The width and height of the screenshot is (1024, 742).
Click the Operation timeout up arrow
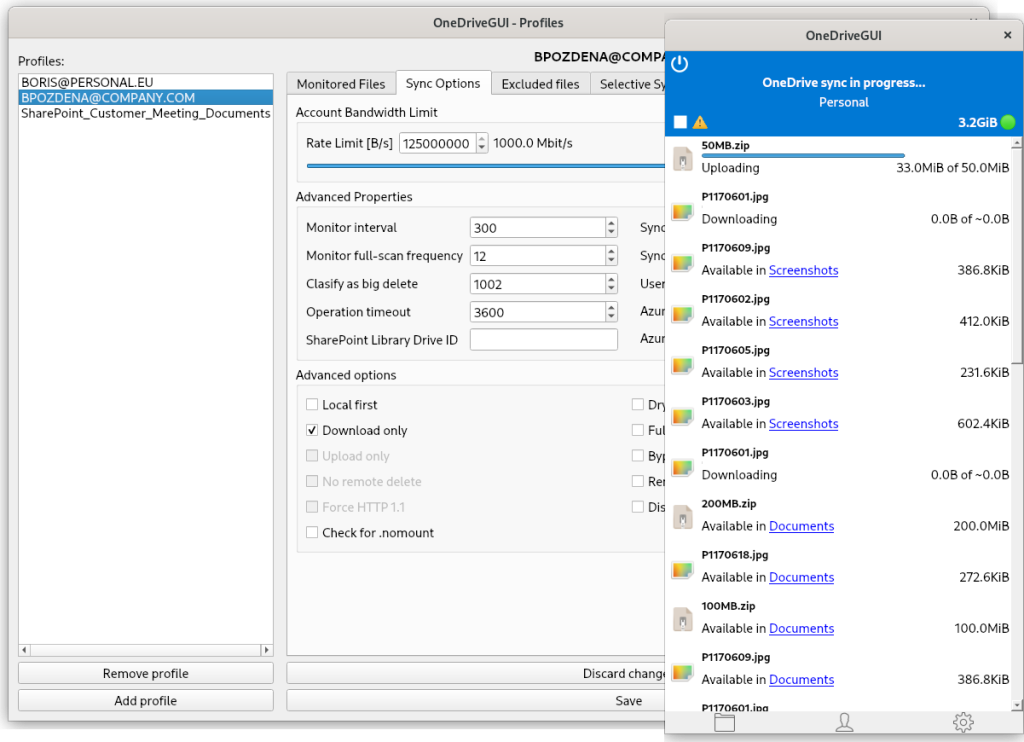point(611,307)
